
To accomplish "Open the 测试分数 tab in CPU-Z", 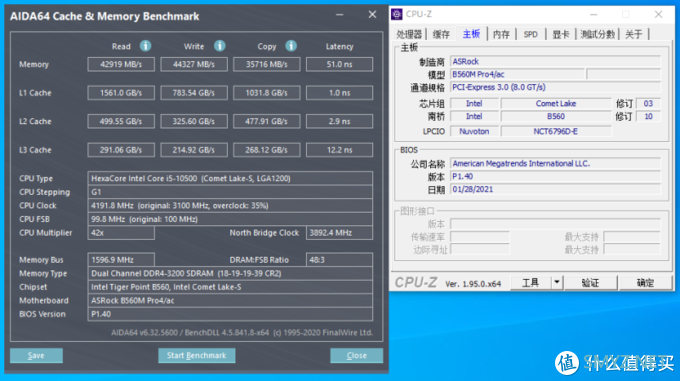I will tap(598, 34).
